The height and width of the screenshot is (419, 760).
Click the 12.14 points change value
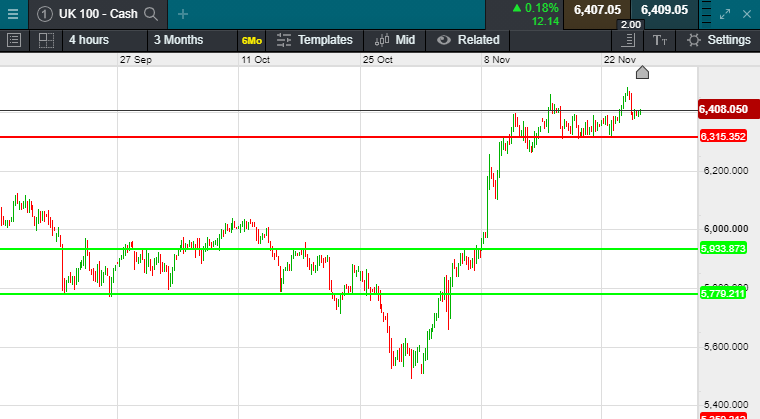point(545,21)
